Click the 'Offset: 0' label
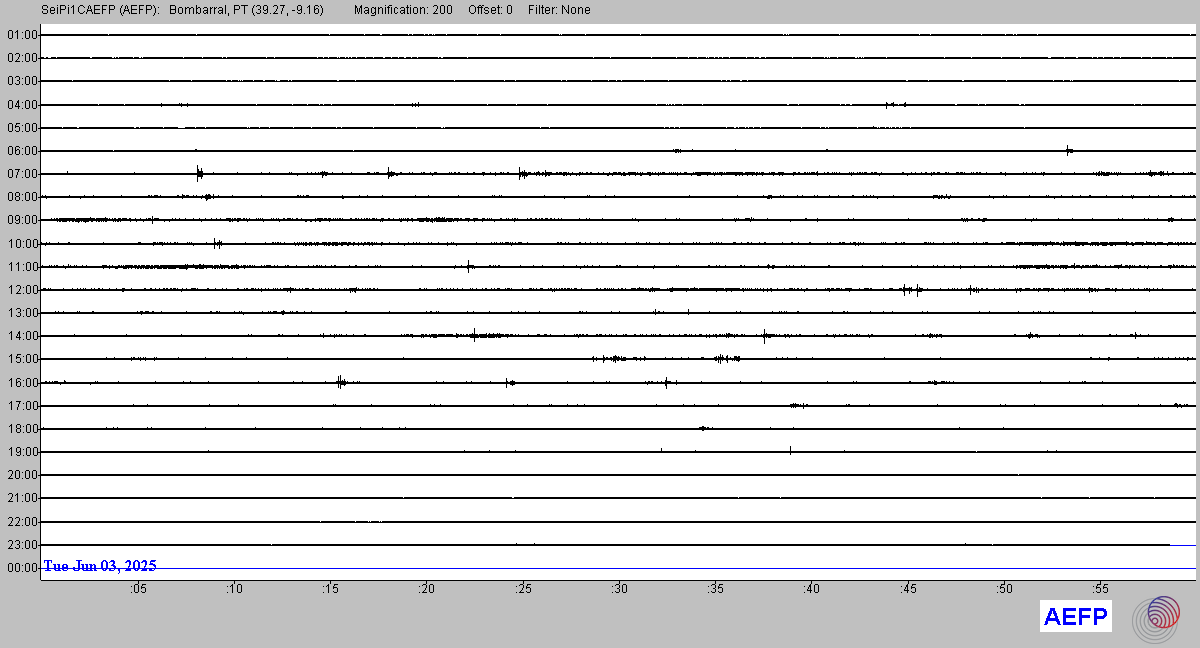Viewport: 1200px width, 648px height. coord(490,10)
